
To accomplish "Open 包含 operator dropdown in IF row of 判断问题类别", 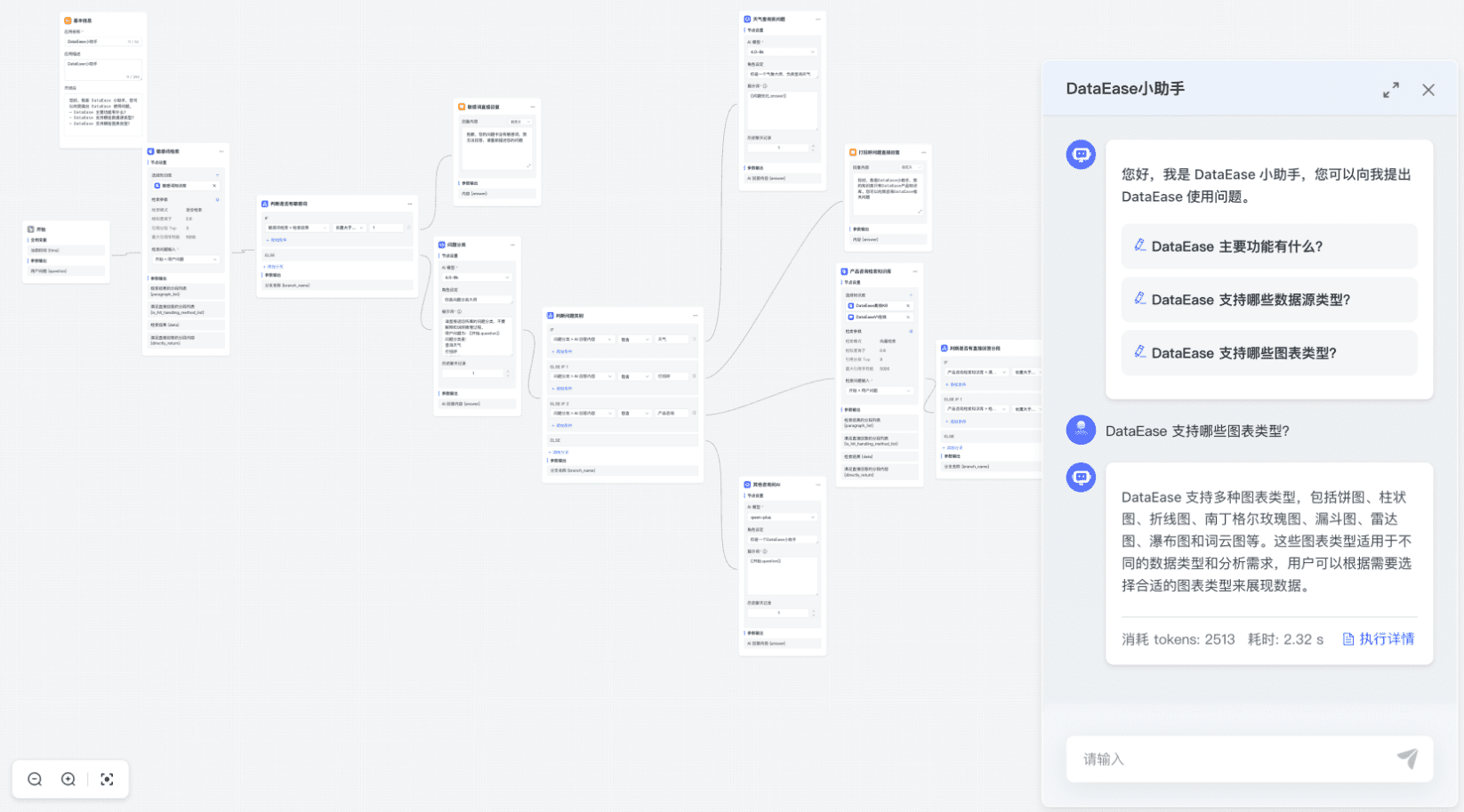I will pos(634,340).
